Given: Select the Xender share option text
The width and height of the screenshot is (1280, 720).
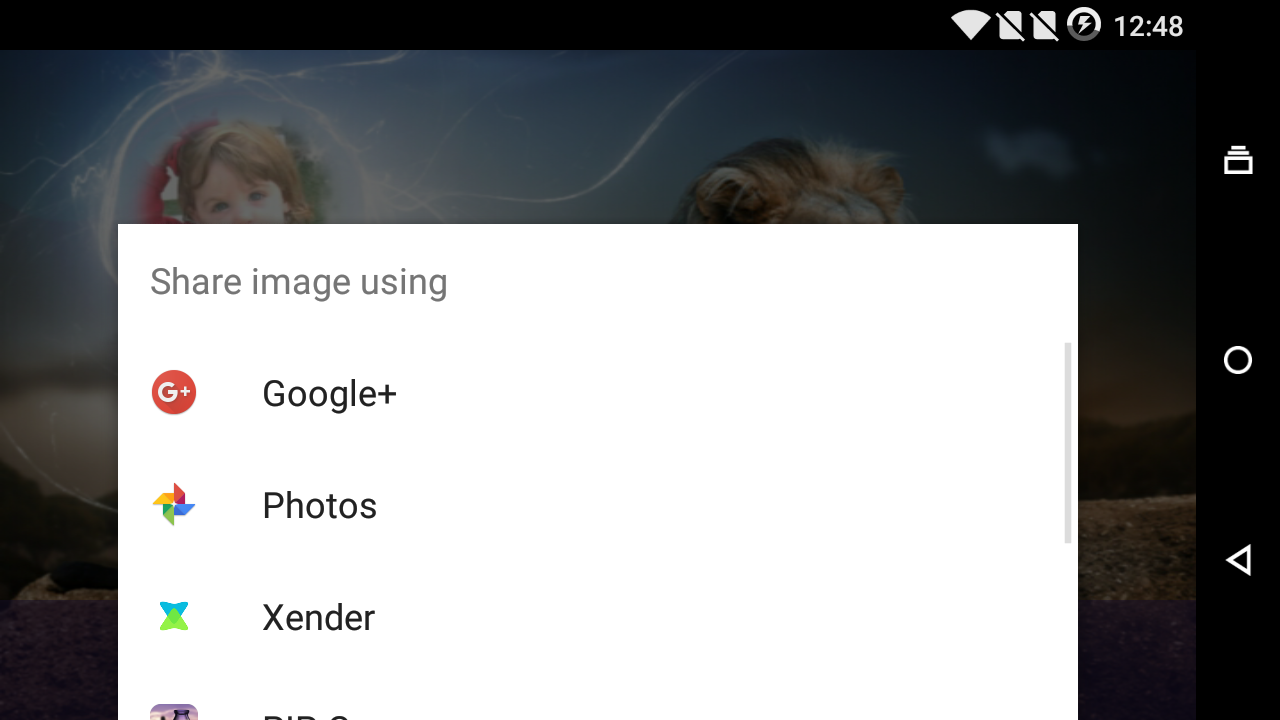Looking at the screenshot, I should 319,618.
